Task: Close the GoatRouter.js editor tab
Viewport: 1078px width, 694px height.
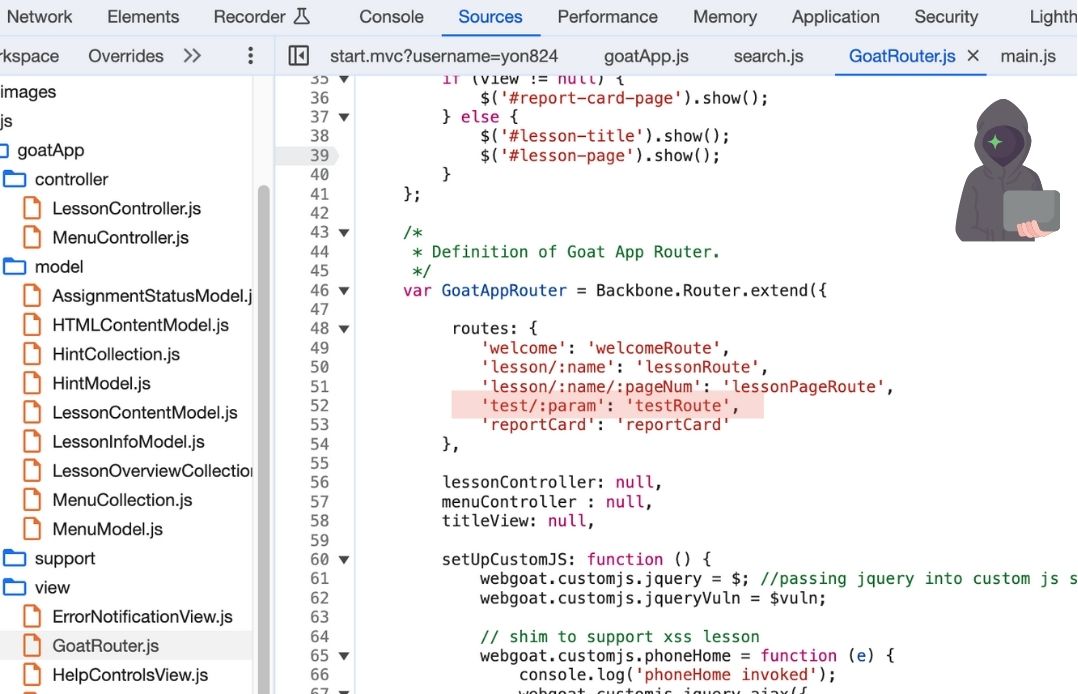Action: click(973, 56)
